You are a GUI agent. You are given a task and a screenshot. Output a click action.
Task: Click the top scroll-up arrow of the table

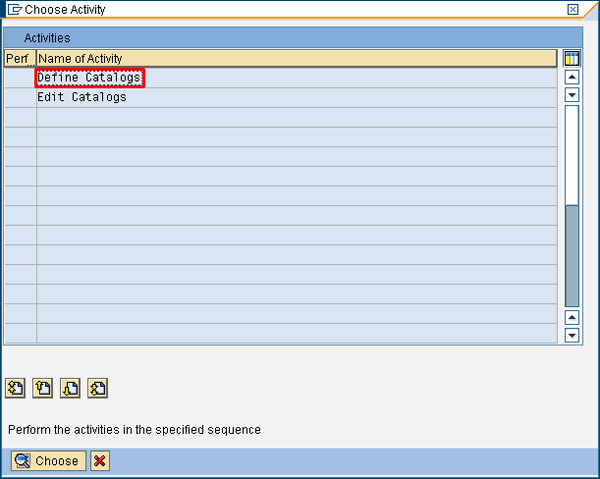[x=572, y=77]
